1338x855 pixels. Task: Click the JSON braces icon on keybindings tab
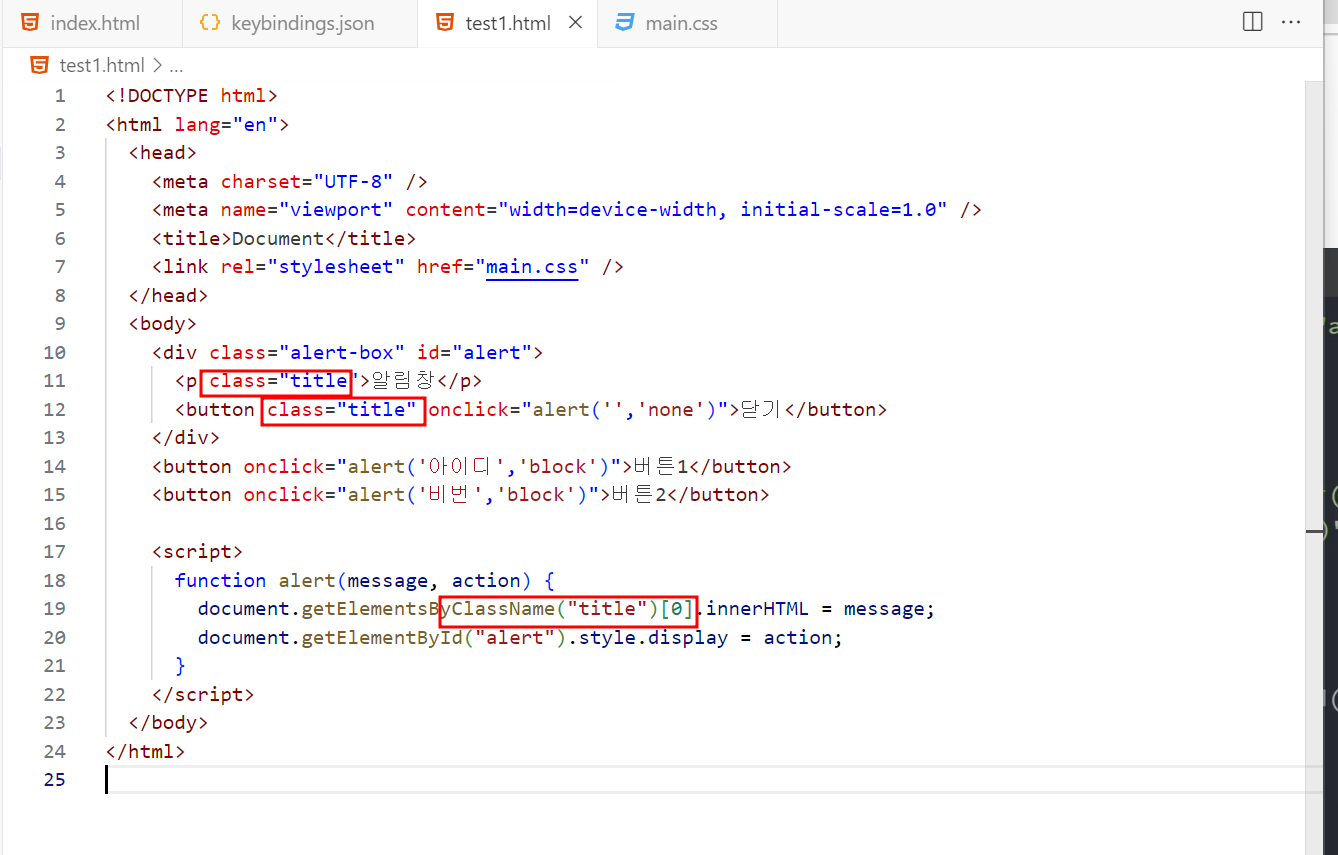(210, 22)
